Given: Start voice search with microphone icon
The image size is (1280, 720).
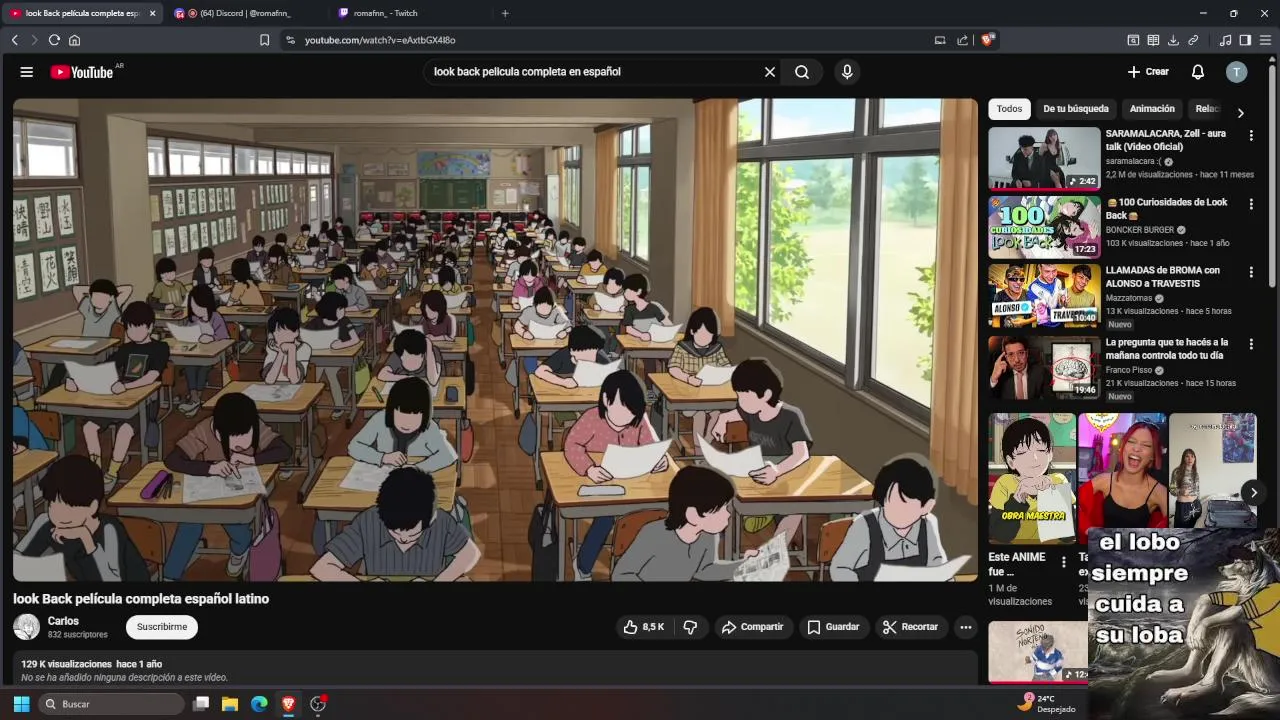Looking at the screenshot, I should (847, 72).
